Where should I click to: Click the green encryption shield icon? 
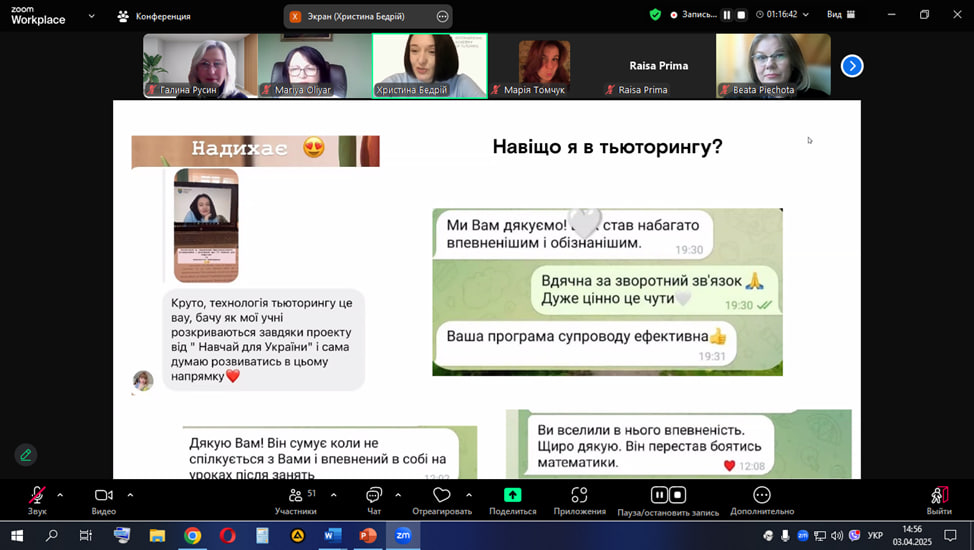coord(655,15)
